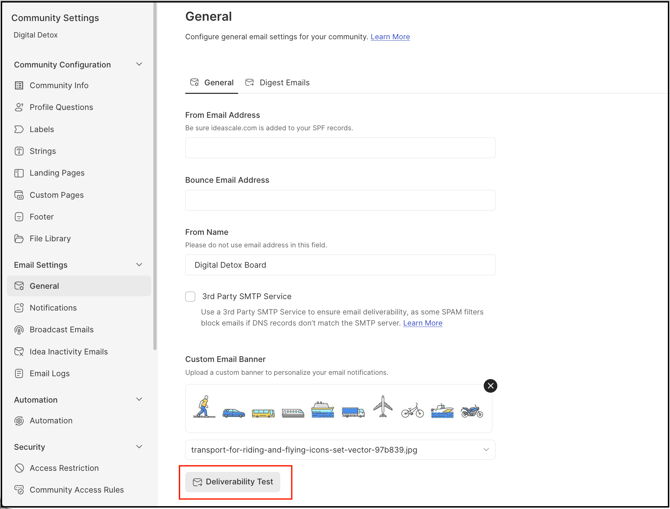Click the Landing Pages icon

19,173
